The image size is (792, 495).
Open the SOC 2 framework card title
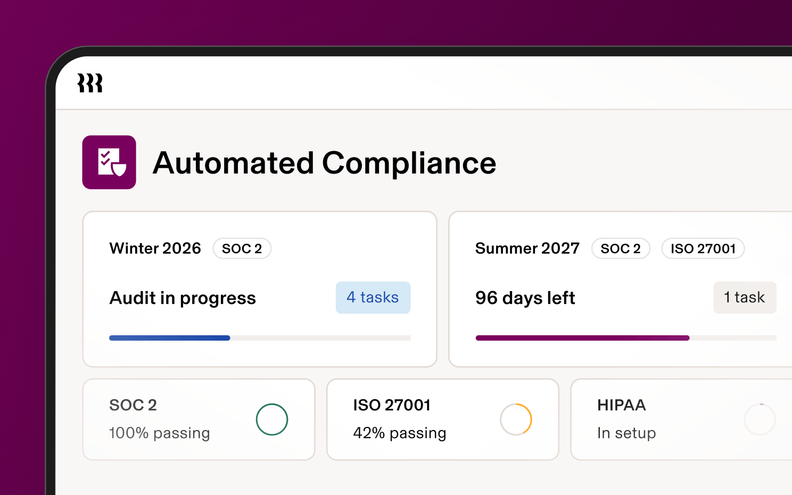(x=133, y=405)
